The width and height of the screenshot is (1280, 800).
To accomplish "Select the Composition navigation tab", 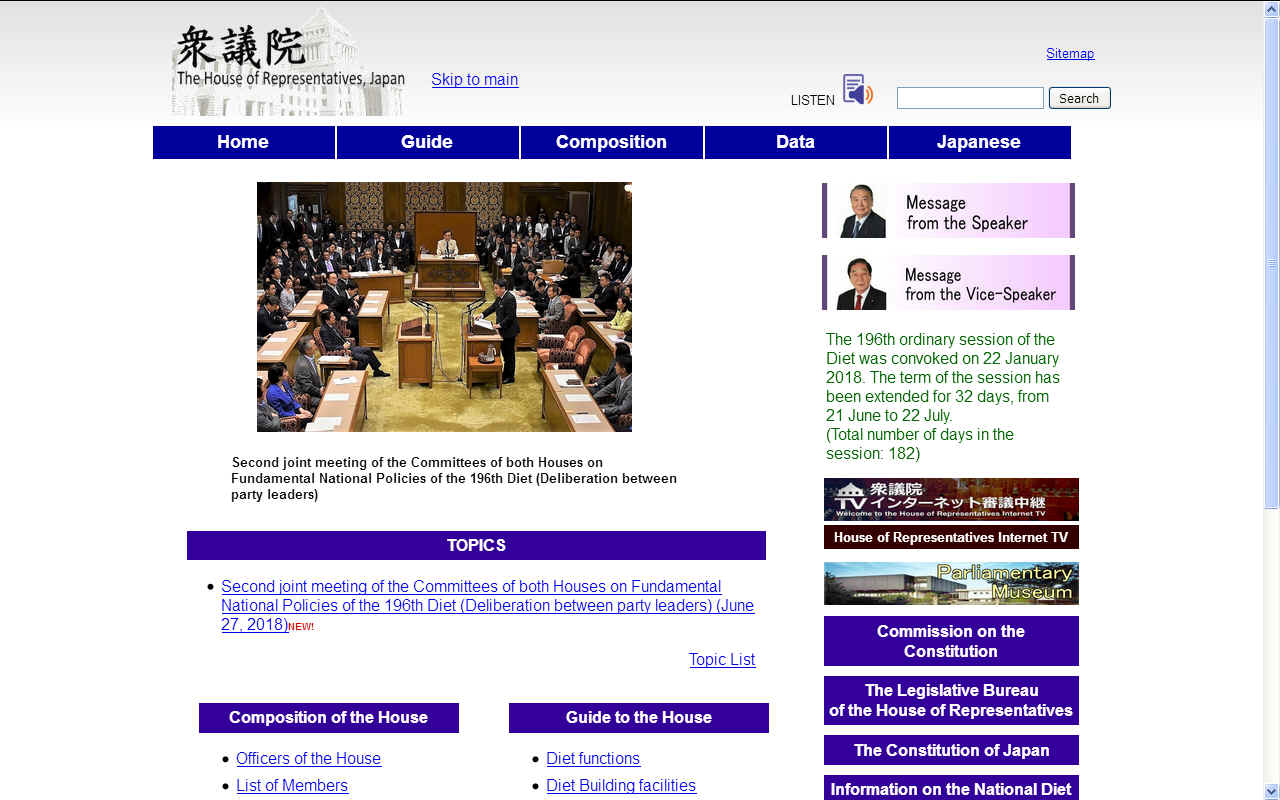I will [x=611, y=142].
